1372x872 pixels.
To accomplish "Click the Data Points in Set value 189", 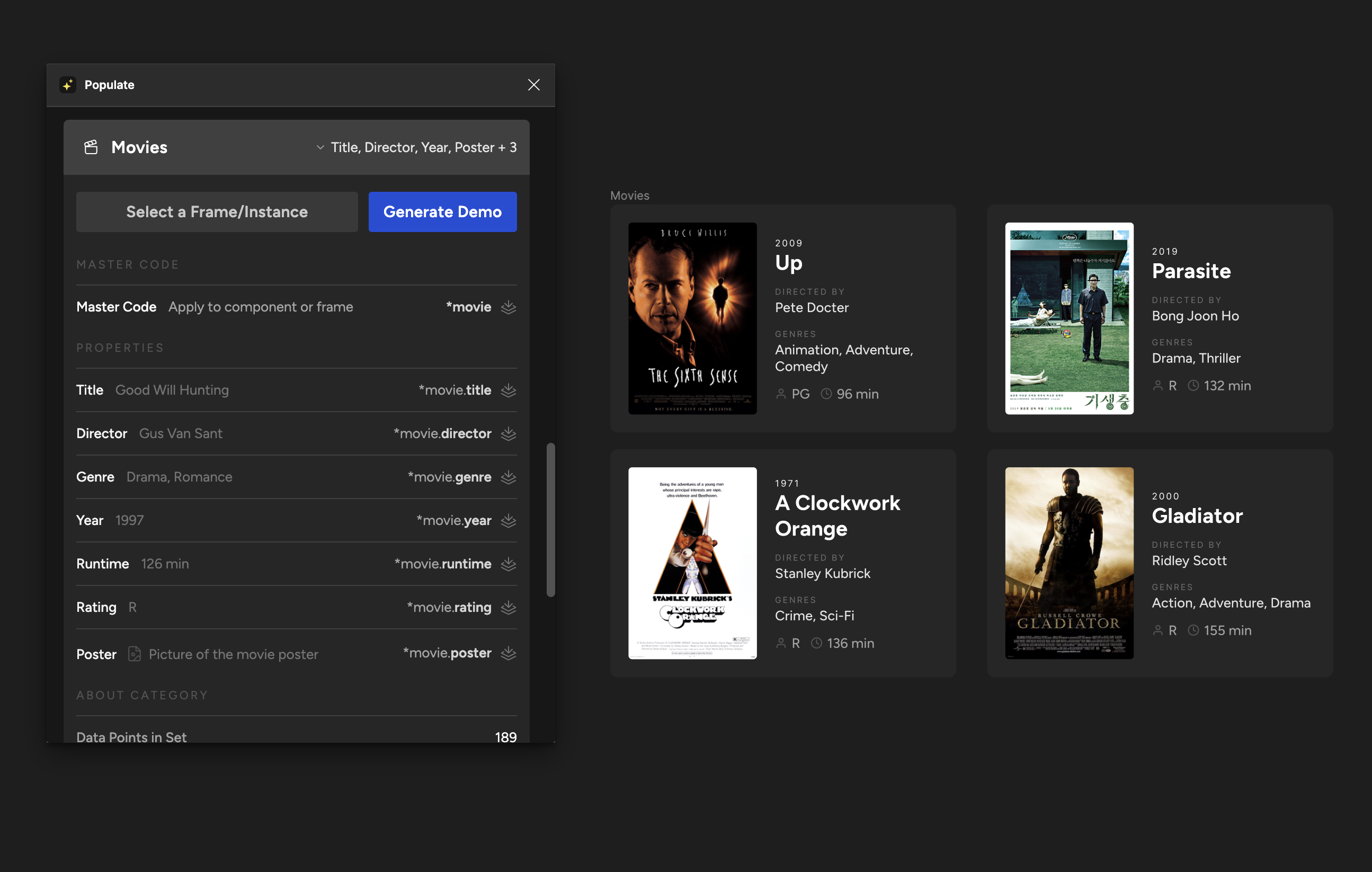I will tap(506, 737).
